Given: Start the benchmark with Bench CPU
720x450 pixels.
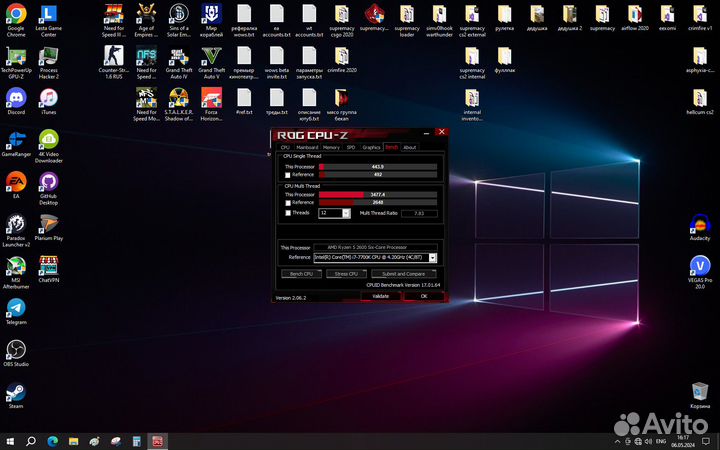Looking at the screenshot, I should click(301, 274).
